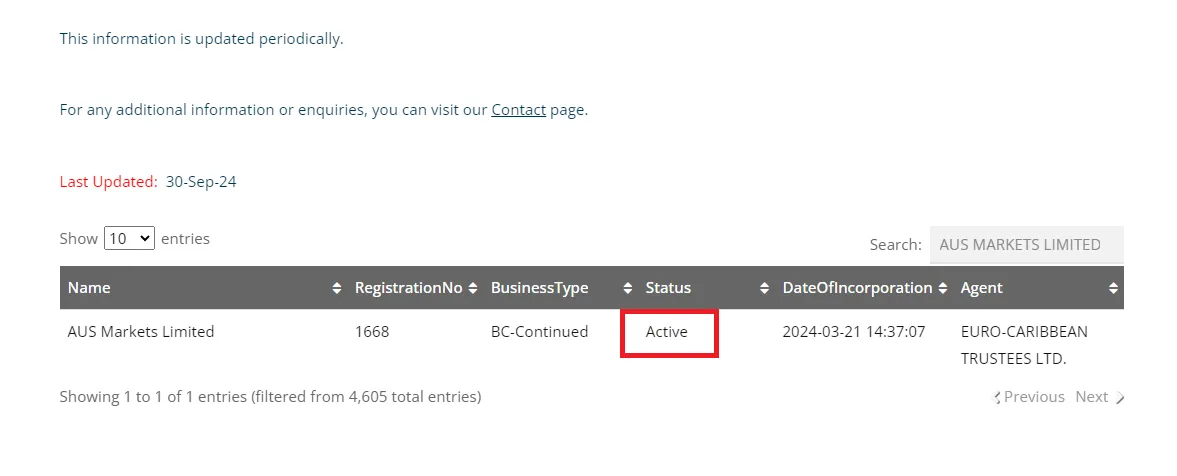The image size is (1177, 476).
Task: Go to the Previous results page
Action: [x=1030, y=397]
